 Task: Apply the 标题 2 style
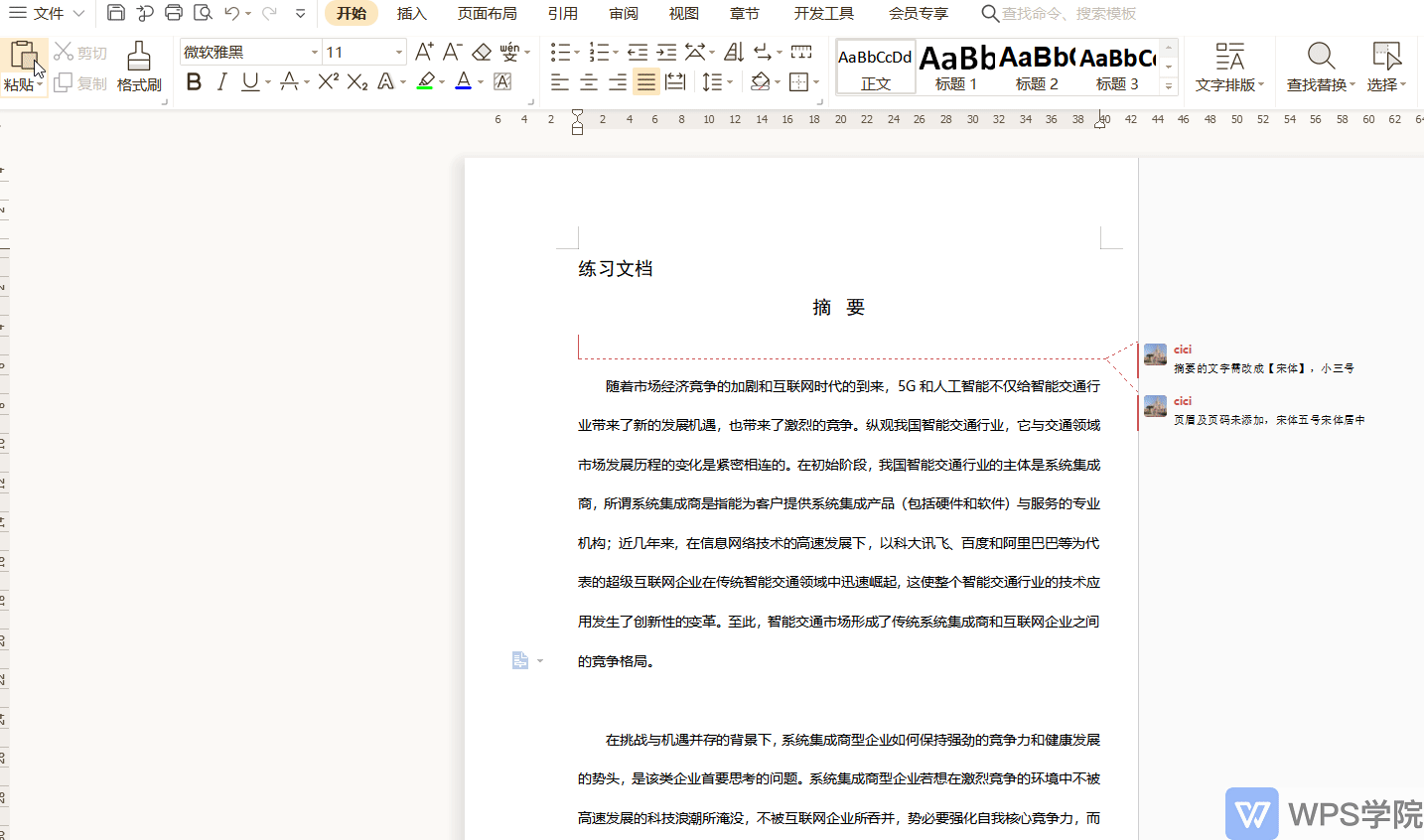tap(1037, 68)
